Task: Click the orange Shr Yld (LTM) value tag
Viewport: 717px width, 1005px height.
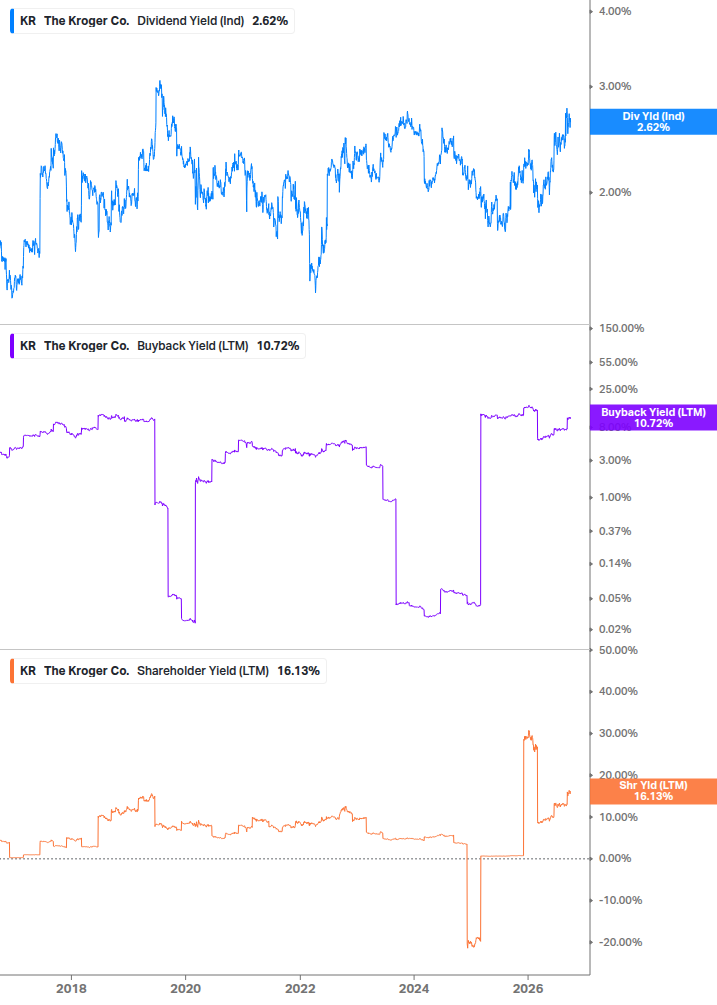Action: coord(653,791)
